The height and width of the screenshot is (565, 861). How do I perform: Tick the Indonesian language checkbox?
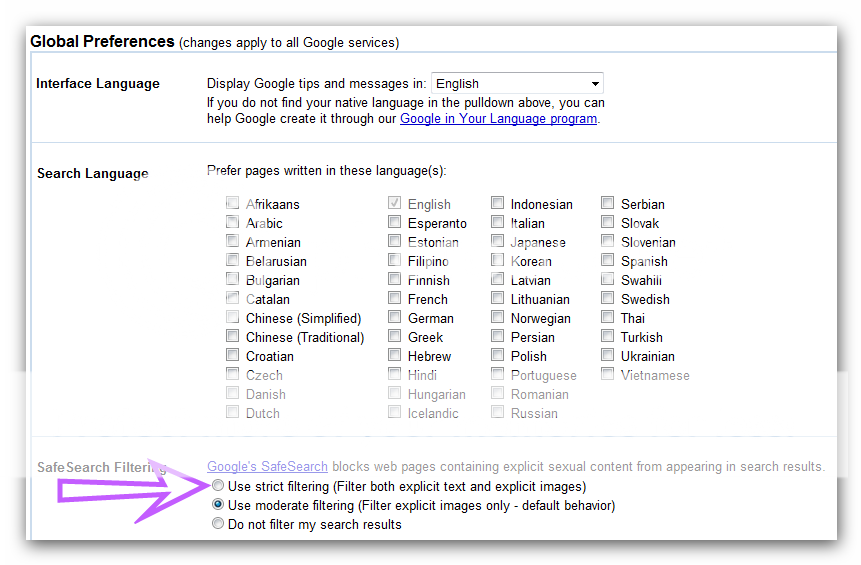click(x=498, y=204)
